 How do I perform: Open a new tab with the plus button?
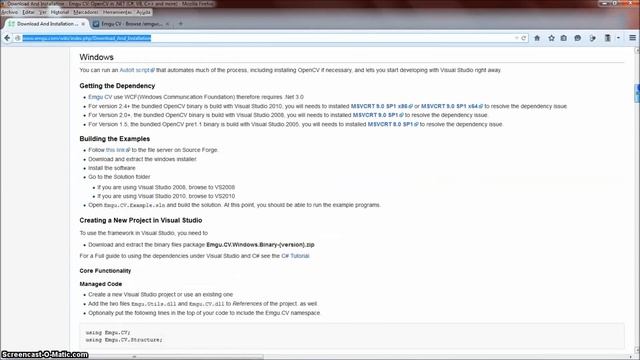pyautogui.click(x=180, y=24)
